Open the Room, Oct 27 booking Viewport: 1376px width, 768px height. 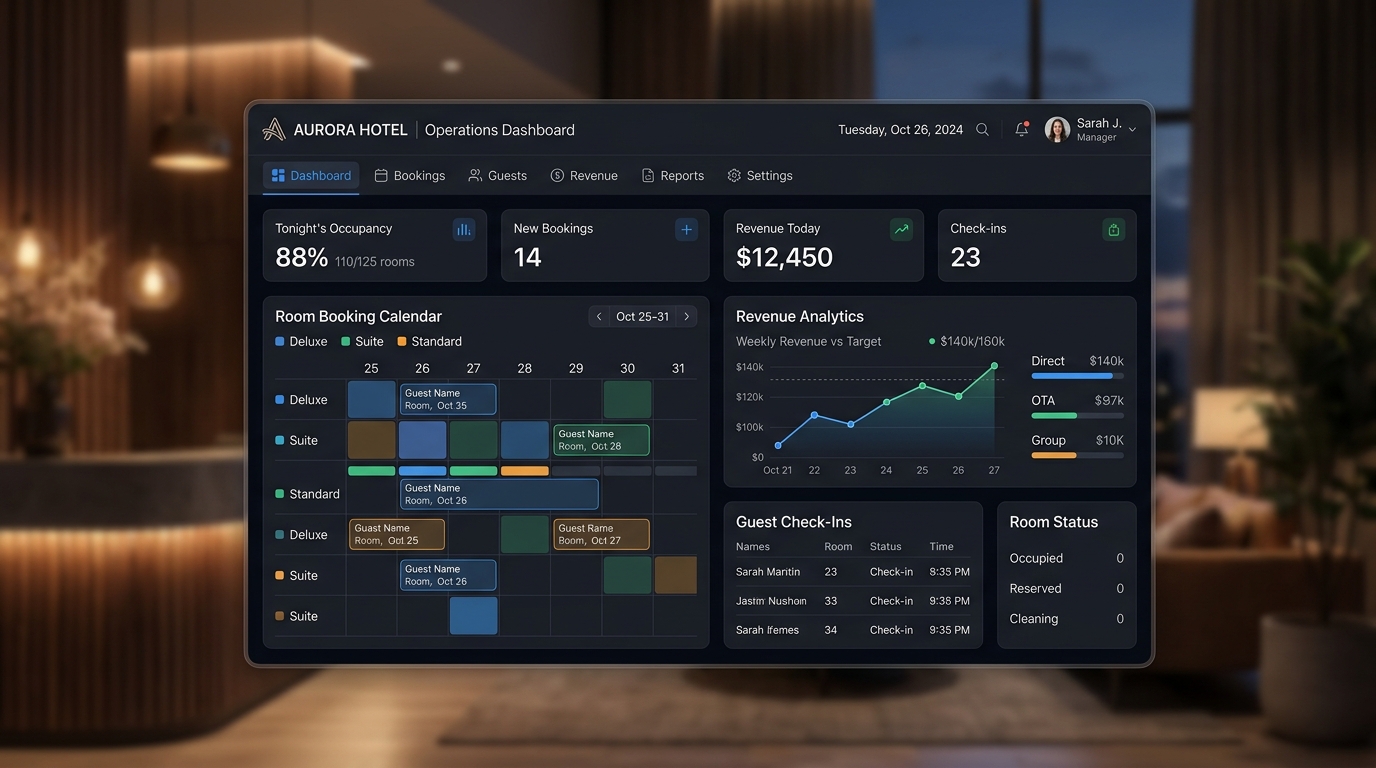[x=601, y=534]
